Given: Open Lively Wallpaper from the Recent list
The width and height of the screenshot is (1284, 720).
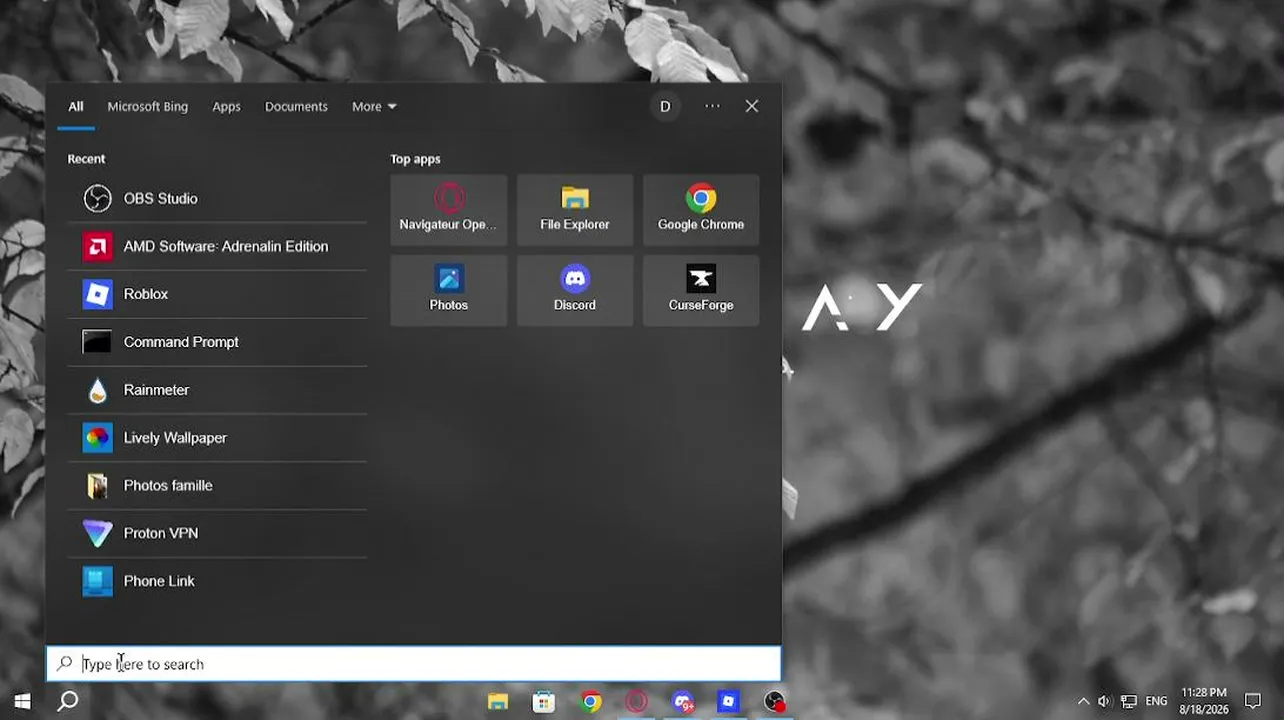Looking at the screenshot, I should 217,438.
